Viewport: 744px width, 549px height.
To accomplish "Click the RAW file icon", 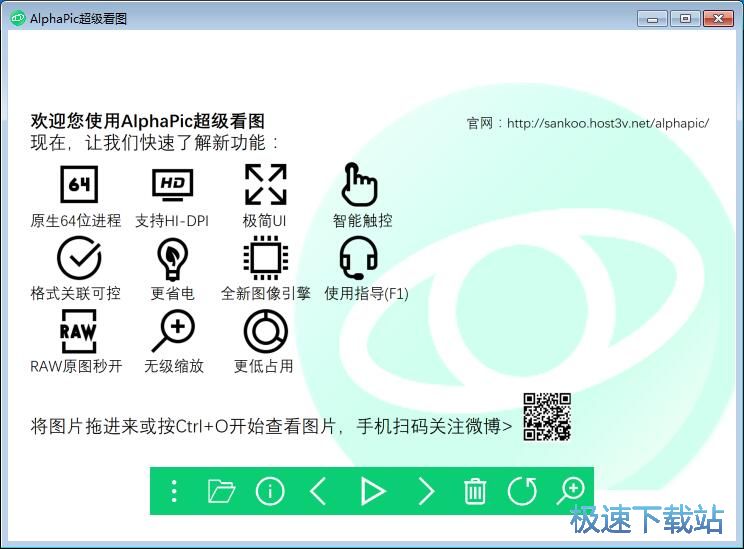I will [x=79, y=331].
